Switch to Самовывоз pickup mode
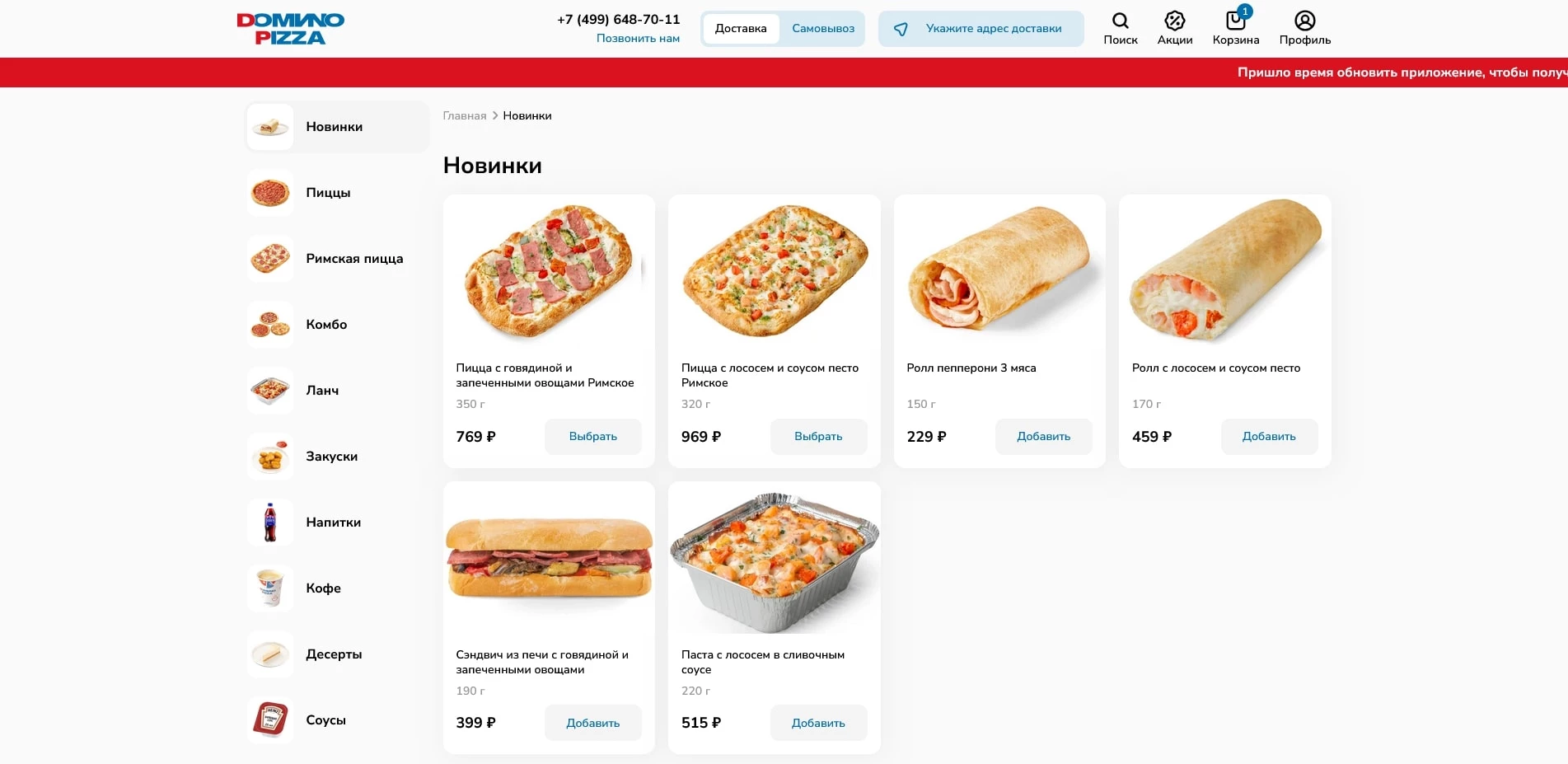Image resolution: width=1568 pixels, height=764 pixels. tap(822, 28)
